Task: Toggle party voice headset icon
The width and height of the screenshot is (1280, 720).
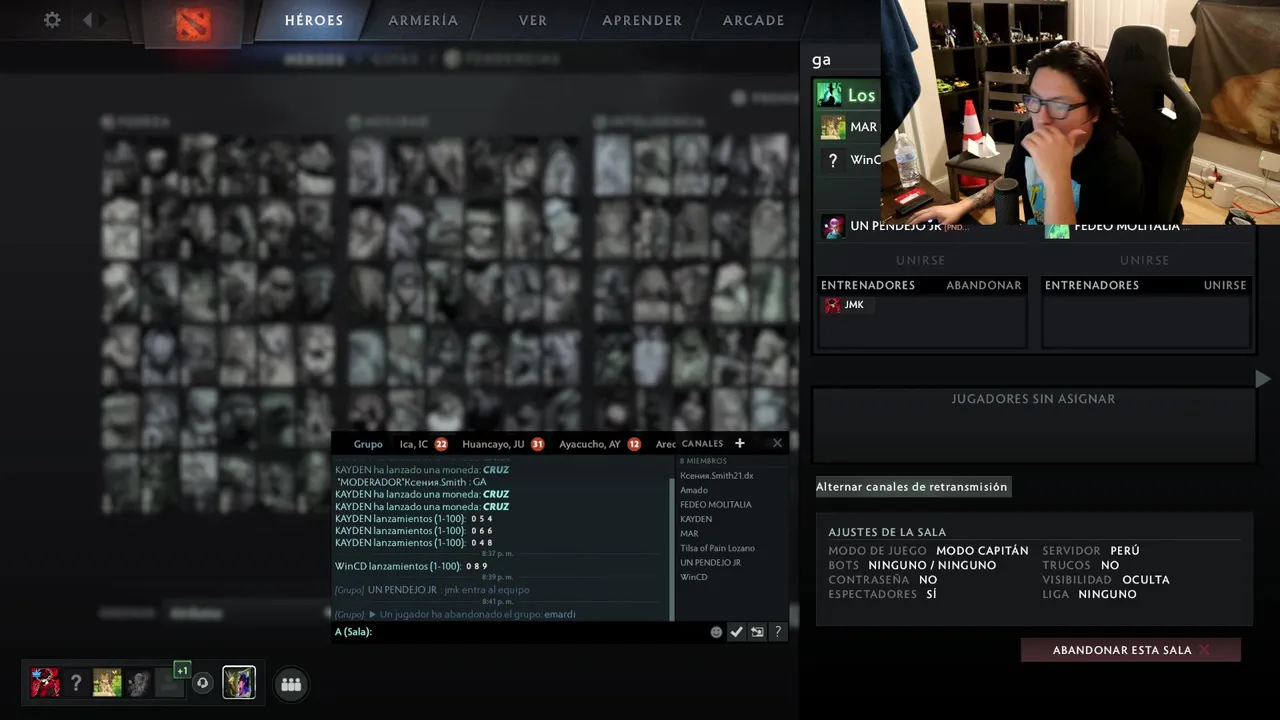Action: coord(203,683)
